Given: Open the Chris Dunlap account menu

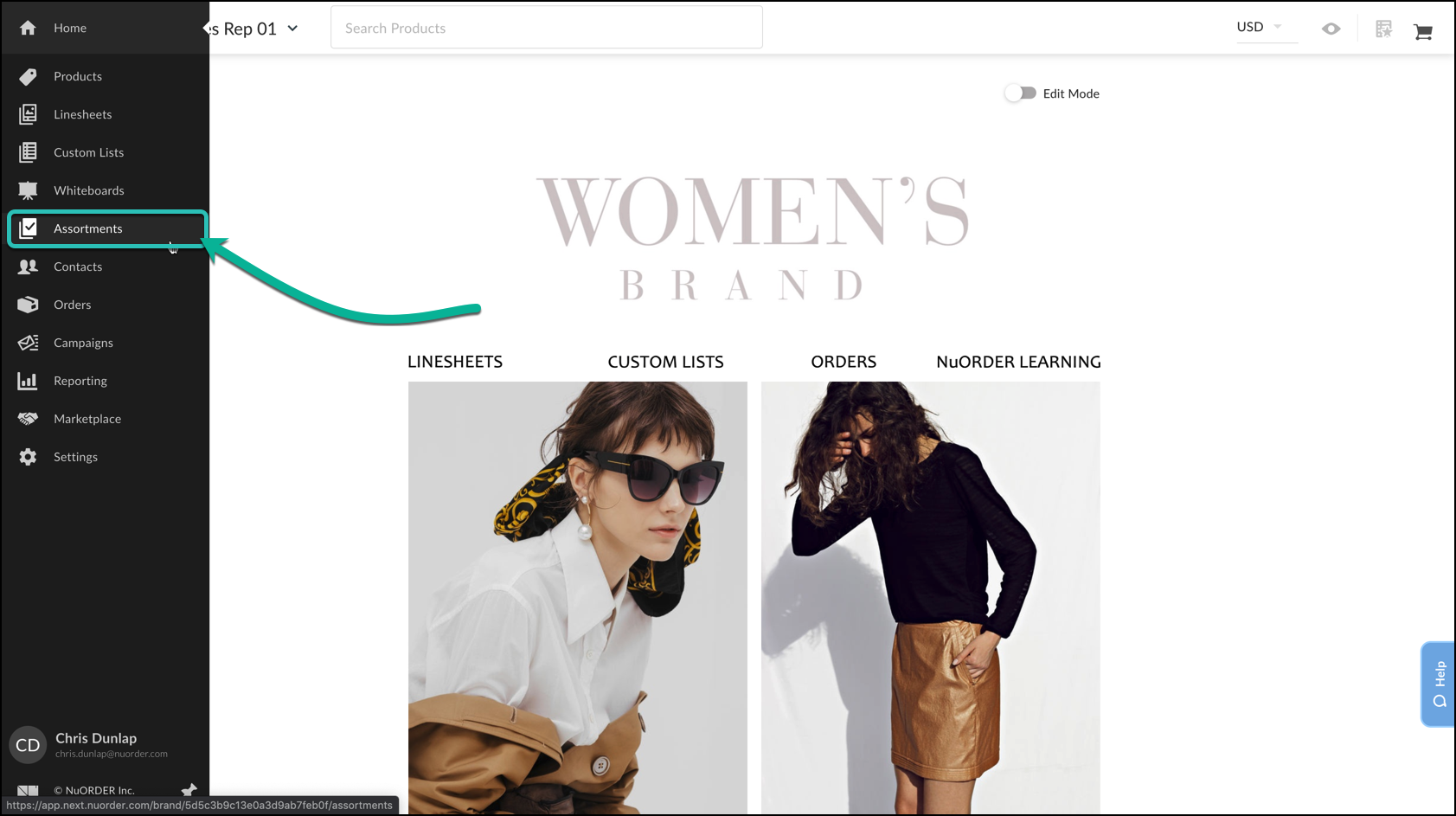Looking at the screenshot, I should (95, 744).
